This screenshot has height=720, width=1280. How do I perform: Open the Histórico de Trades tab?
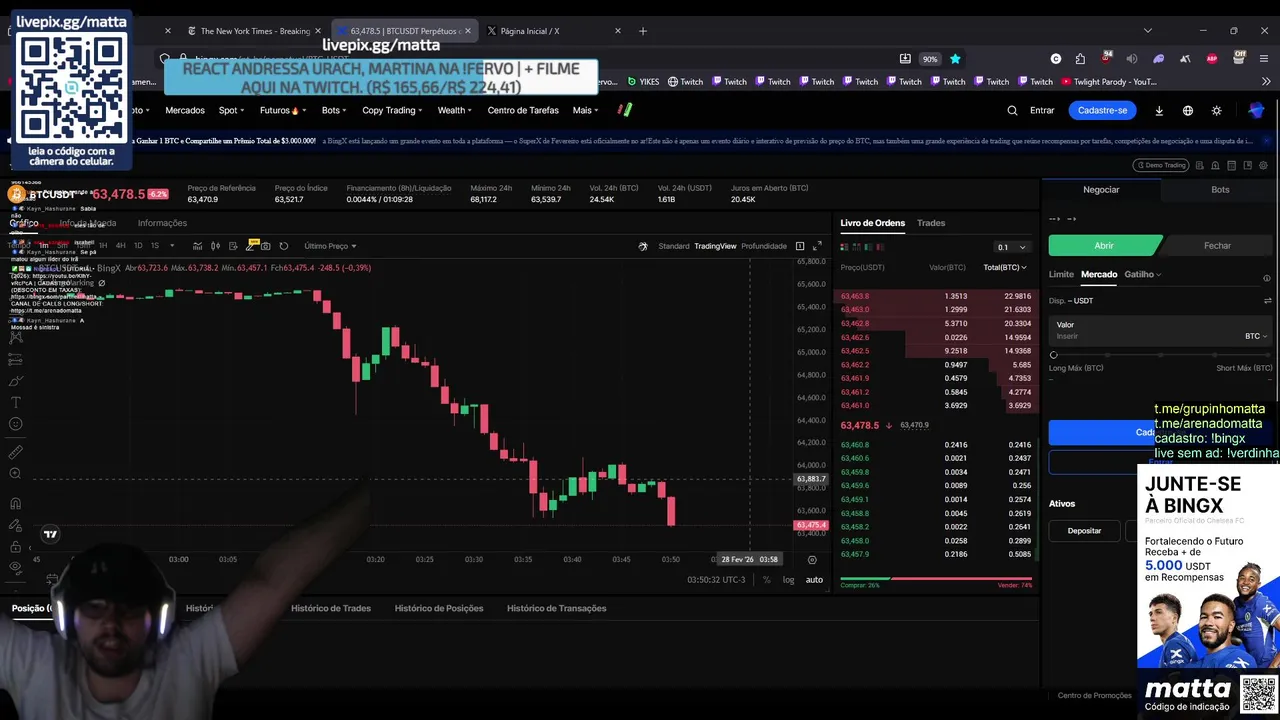point(331,608)
